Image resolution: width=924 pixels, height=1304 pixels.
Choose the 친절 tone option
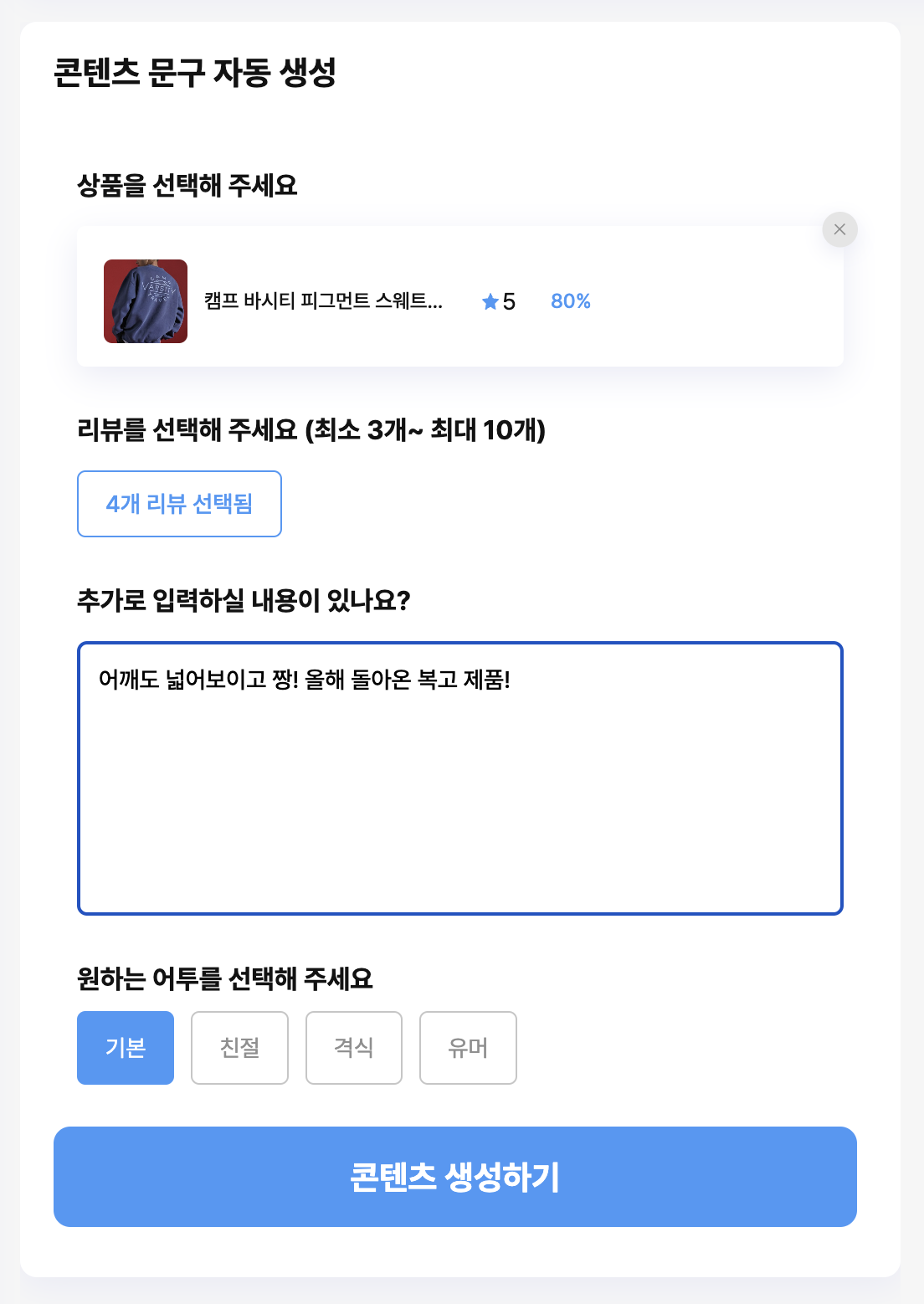(x=239, y=1048)
